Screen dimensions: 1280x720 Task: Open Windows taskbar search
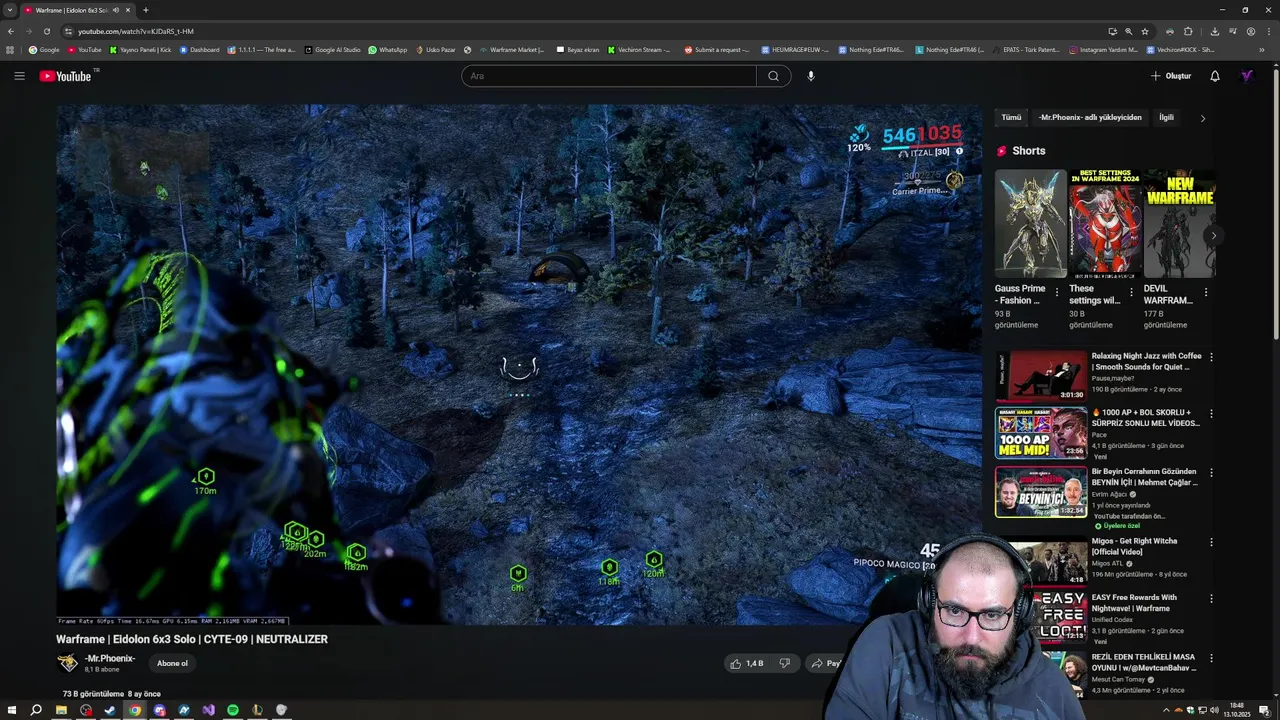[x=36, y=710]
